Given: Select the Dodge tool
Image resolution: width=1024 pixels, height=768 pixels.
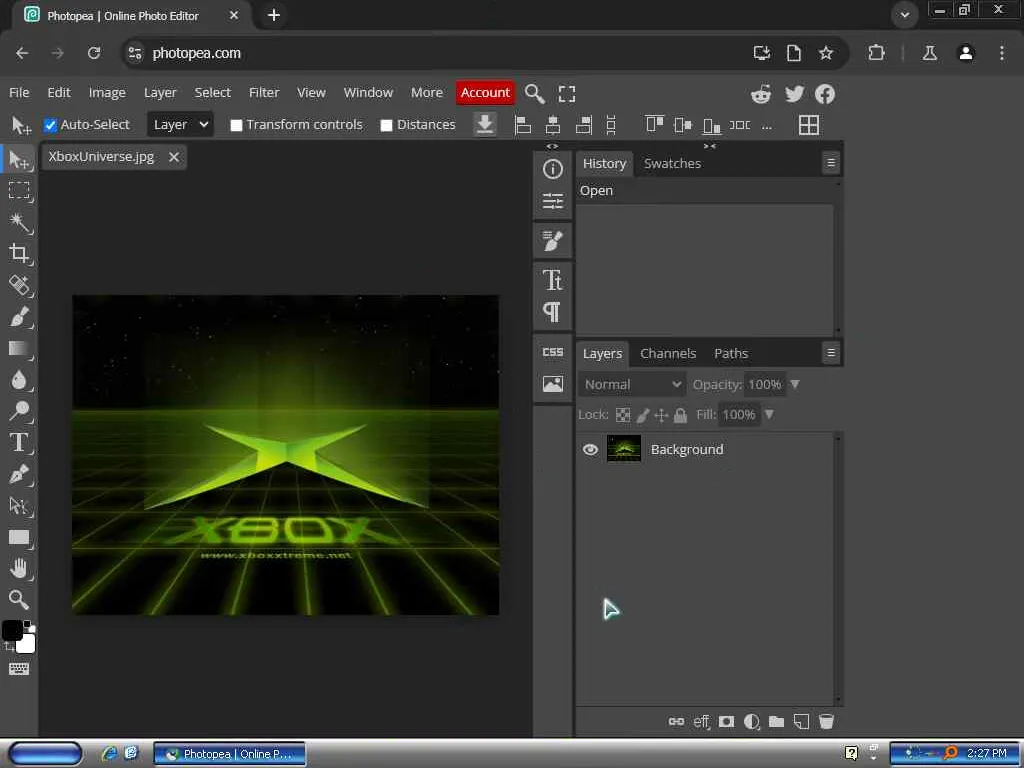Looking at the screenshot, I should click(19, 411).
